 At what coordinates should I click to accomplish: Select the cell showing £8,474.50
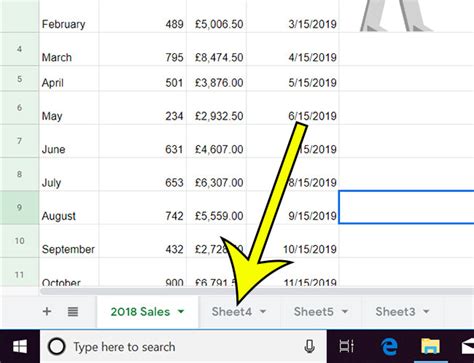(217, 49)
